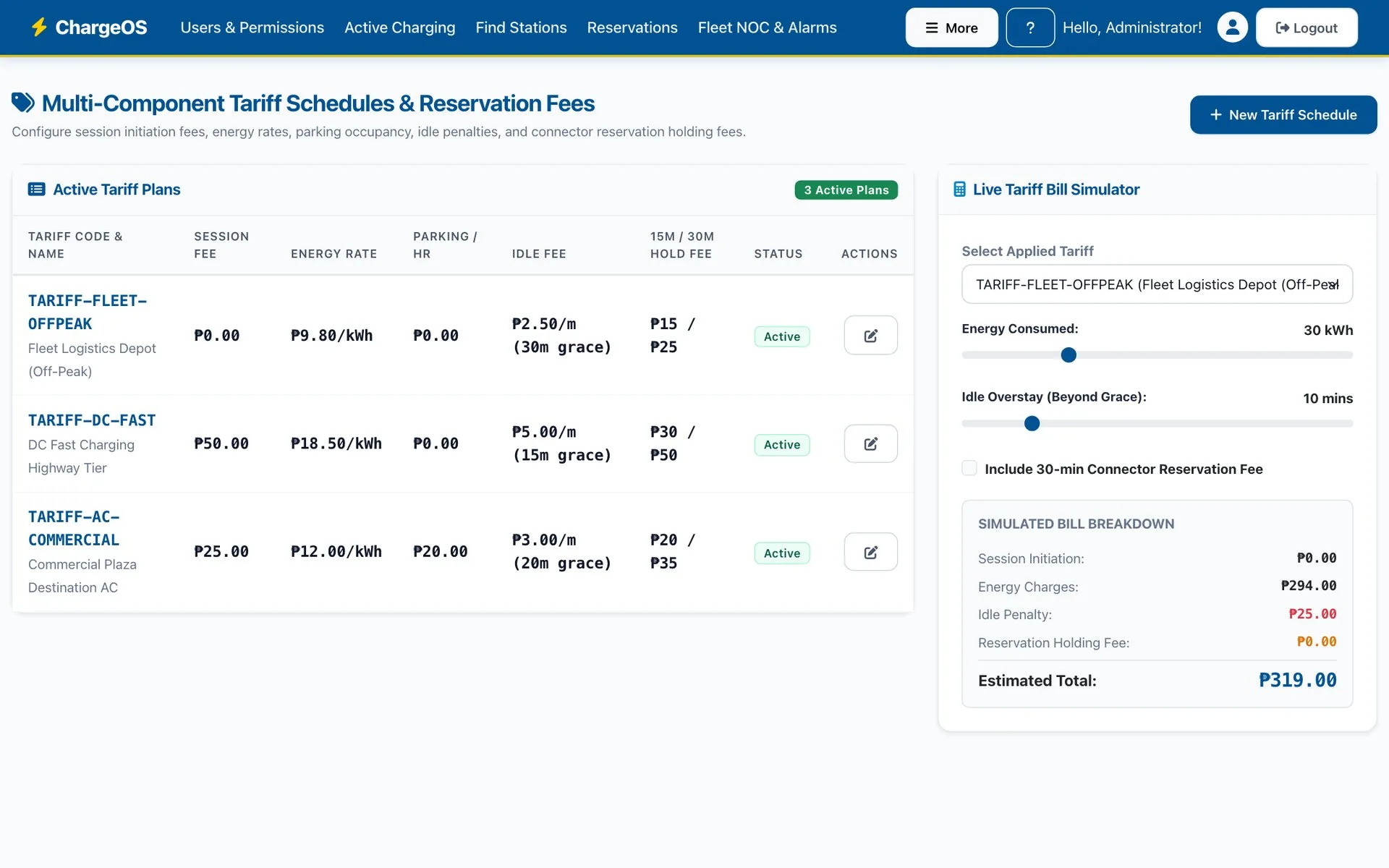This screenshot has width=1389, height=868.
Task: Click the Idle Overstay slider handle
Action: (1032, 424)
